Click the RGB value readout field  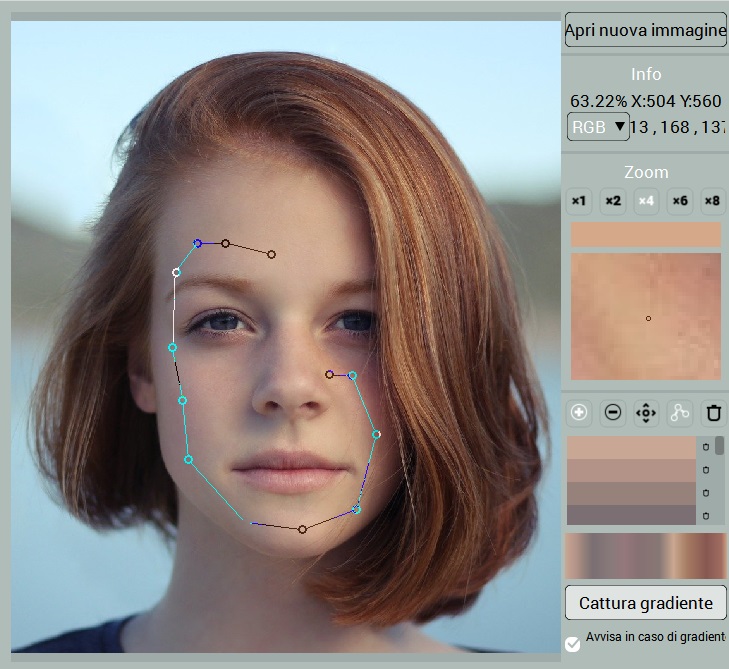point(677,126)
